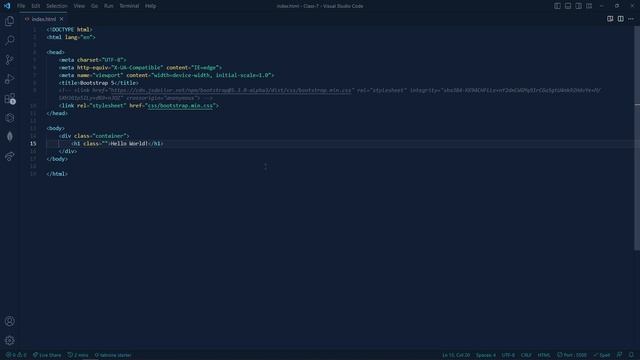This screenshot has height=360, width=640.
Task: Open the preview icon in editor toolbar
Action: point(610,19)
